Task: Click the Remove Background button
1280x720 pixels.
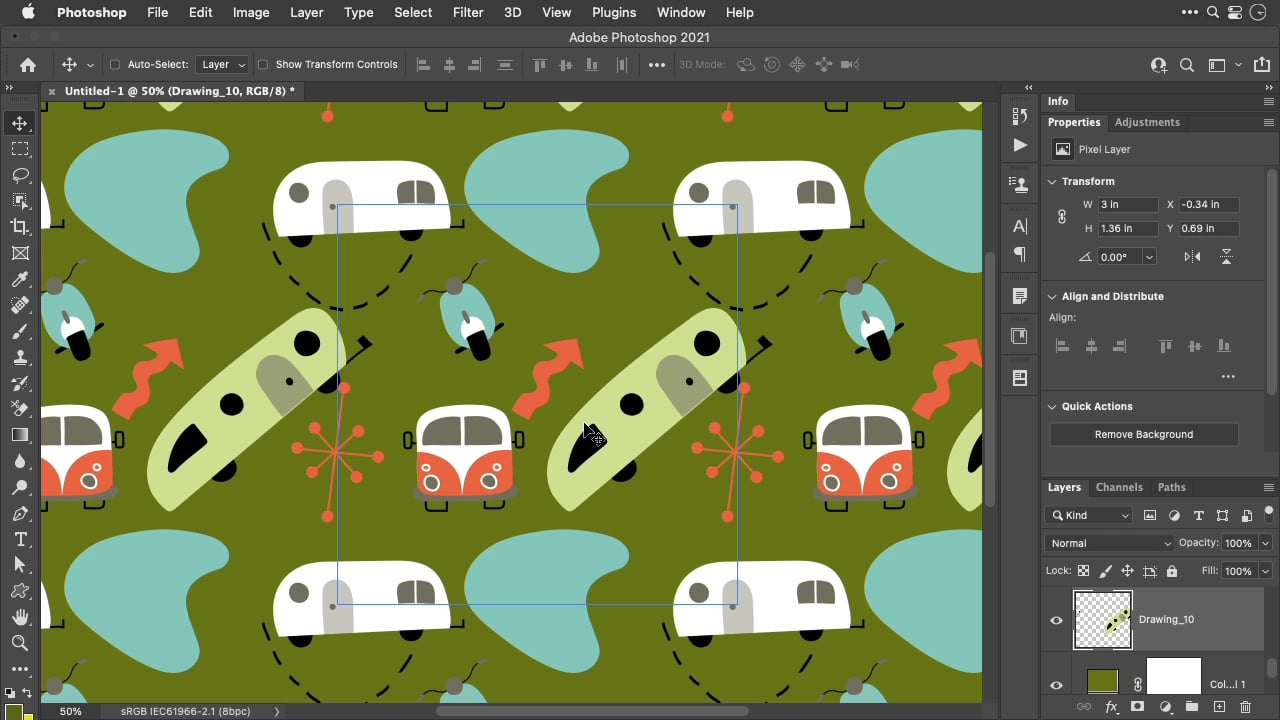Action: [1144, 434]
